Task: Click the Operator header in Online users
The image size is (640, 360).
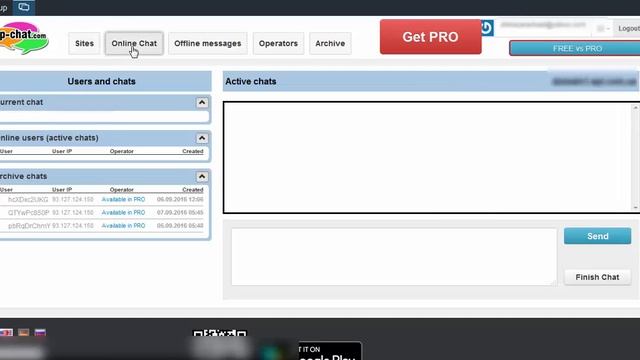Action: [x=122, y=151]
